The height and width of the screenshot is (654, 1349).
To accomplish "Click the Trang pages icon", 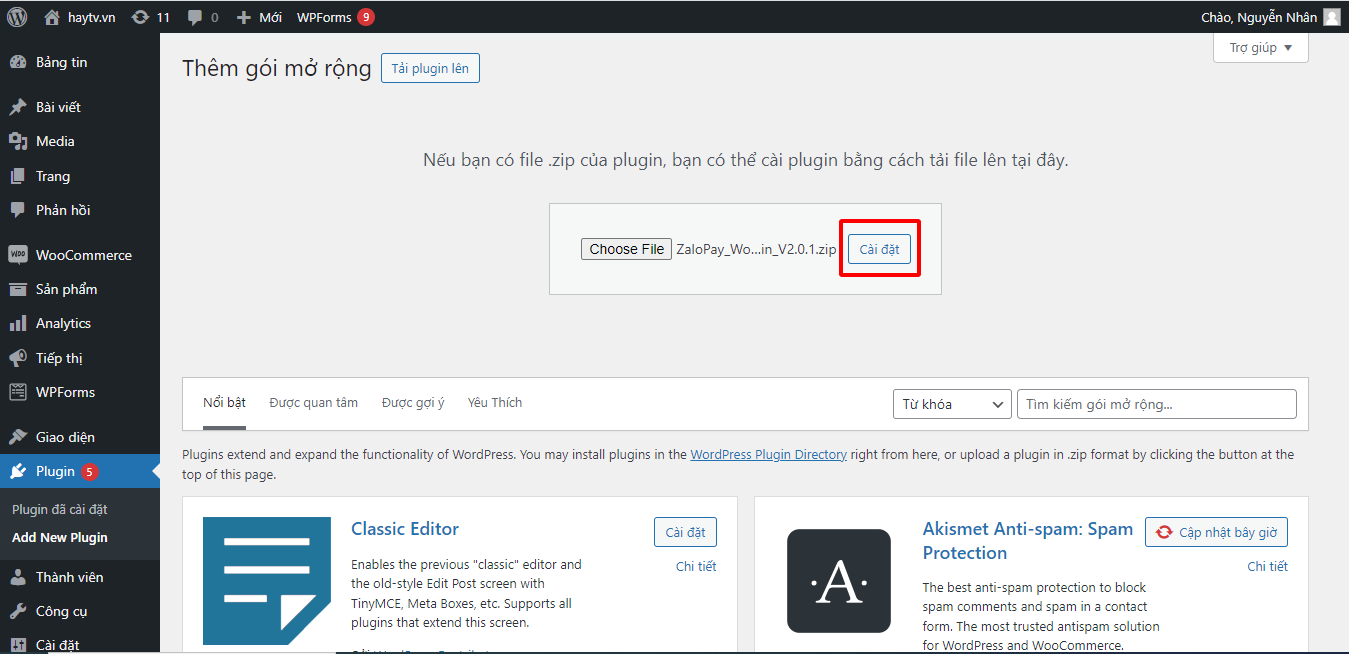I will click(x=18, y=176).
